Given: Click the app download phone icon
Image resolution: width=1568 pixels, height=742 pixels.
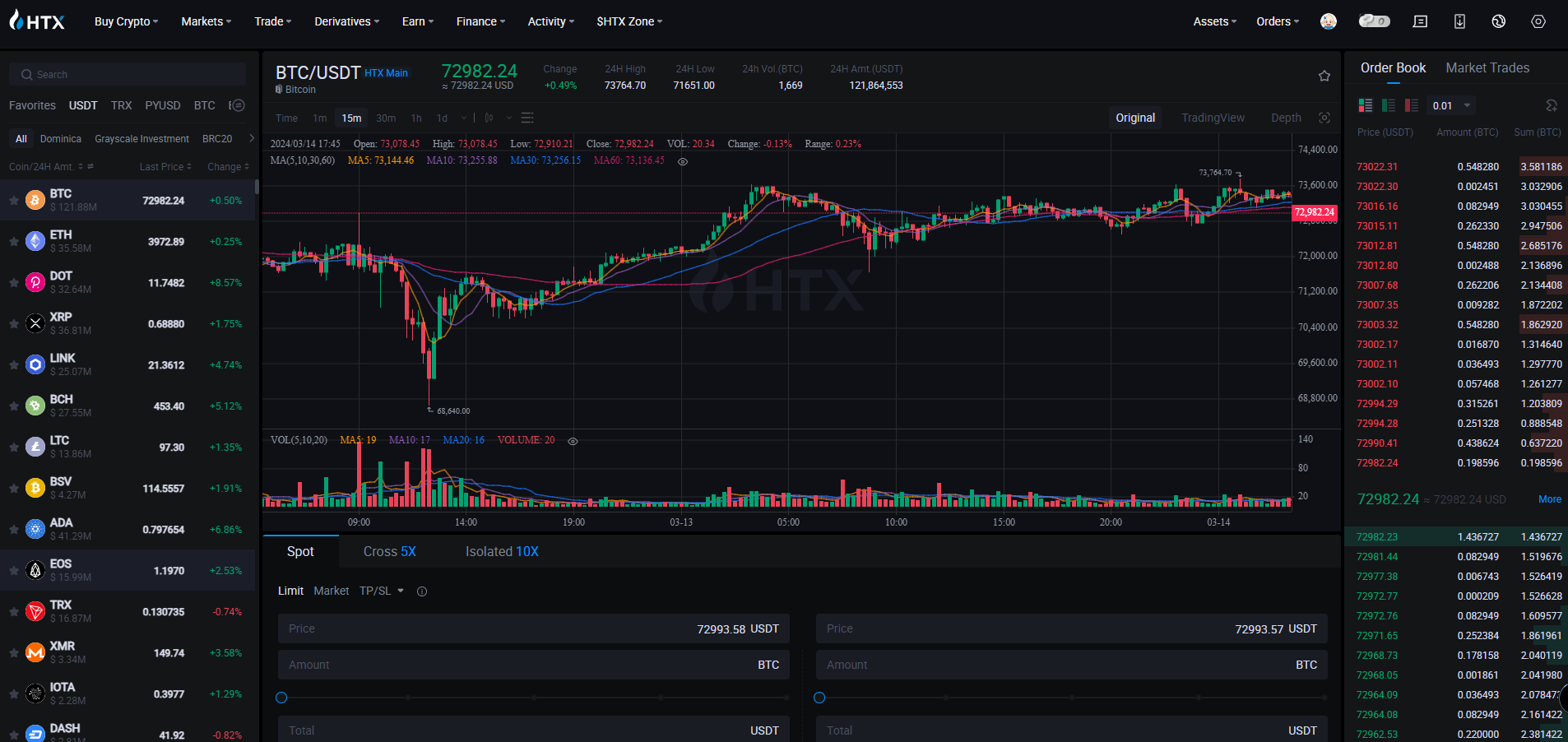Looking at the screenshot, I should pyautogui.click(x=1459, y=21).
